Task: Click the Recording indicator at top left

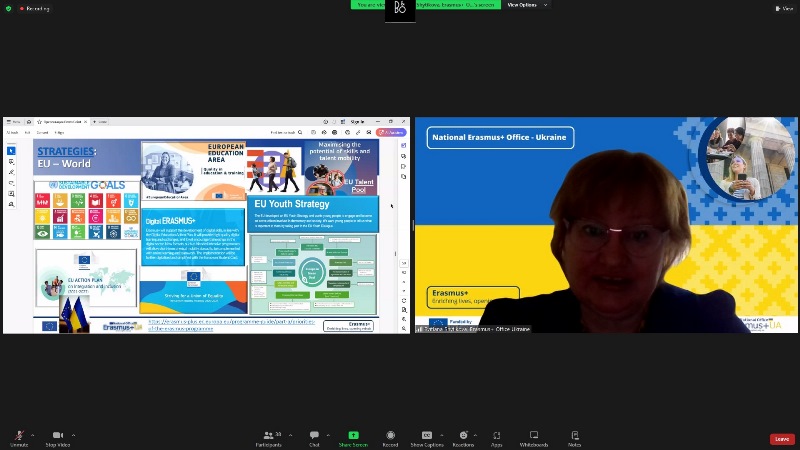Action: coord(34,8)
